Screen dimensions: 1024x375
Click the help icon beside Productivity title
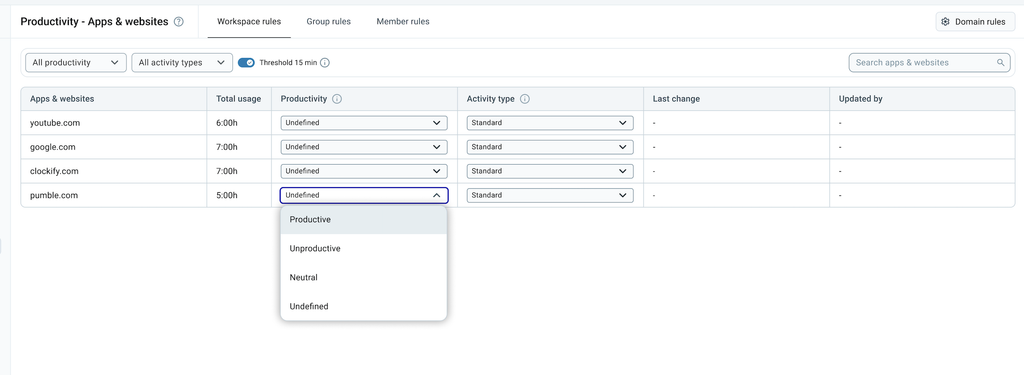coord(179,22)
